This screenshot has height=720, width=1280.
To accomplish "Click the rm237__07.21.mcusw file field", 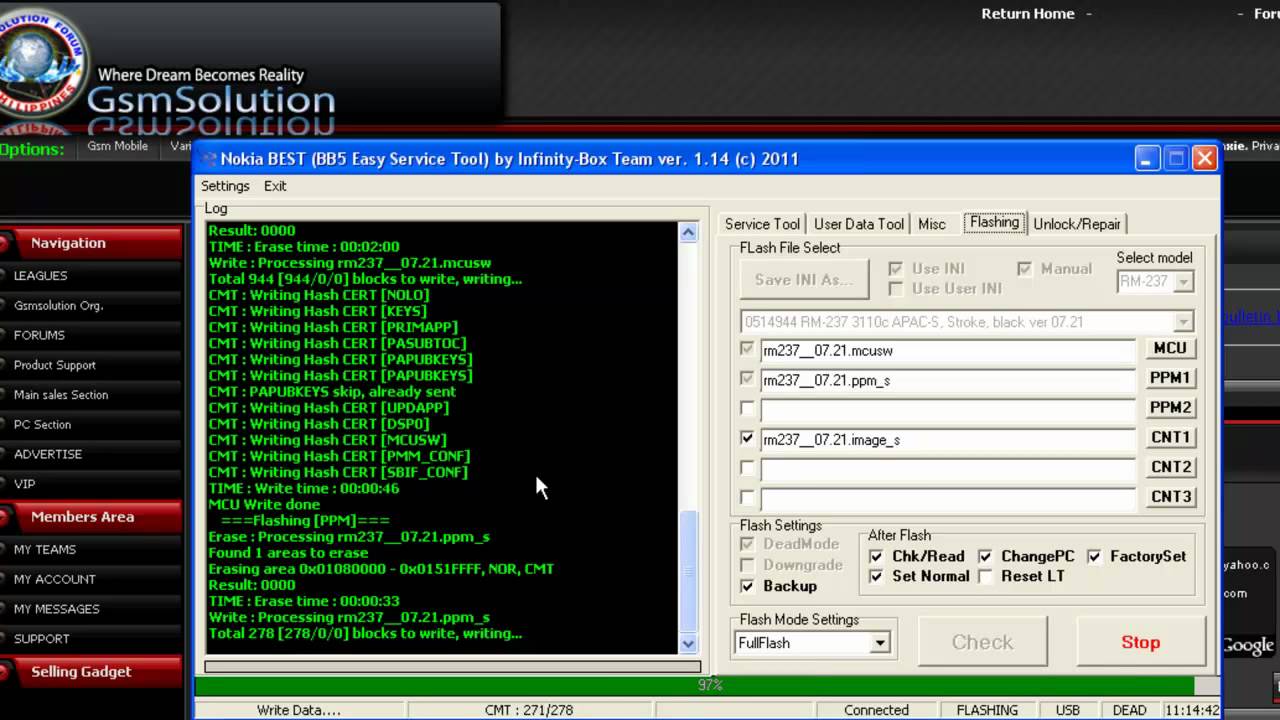I will tap(948, 351).
